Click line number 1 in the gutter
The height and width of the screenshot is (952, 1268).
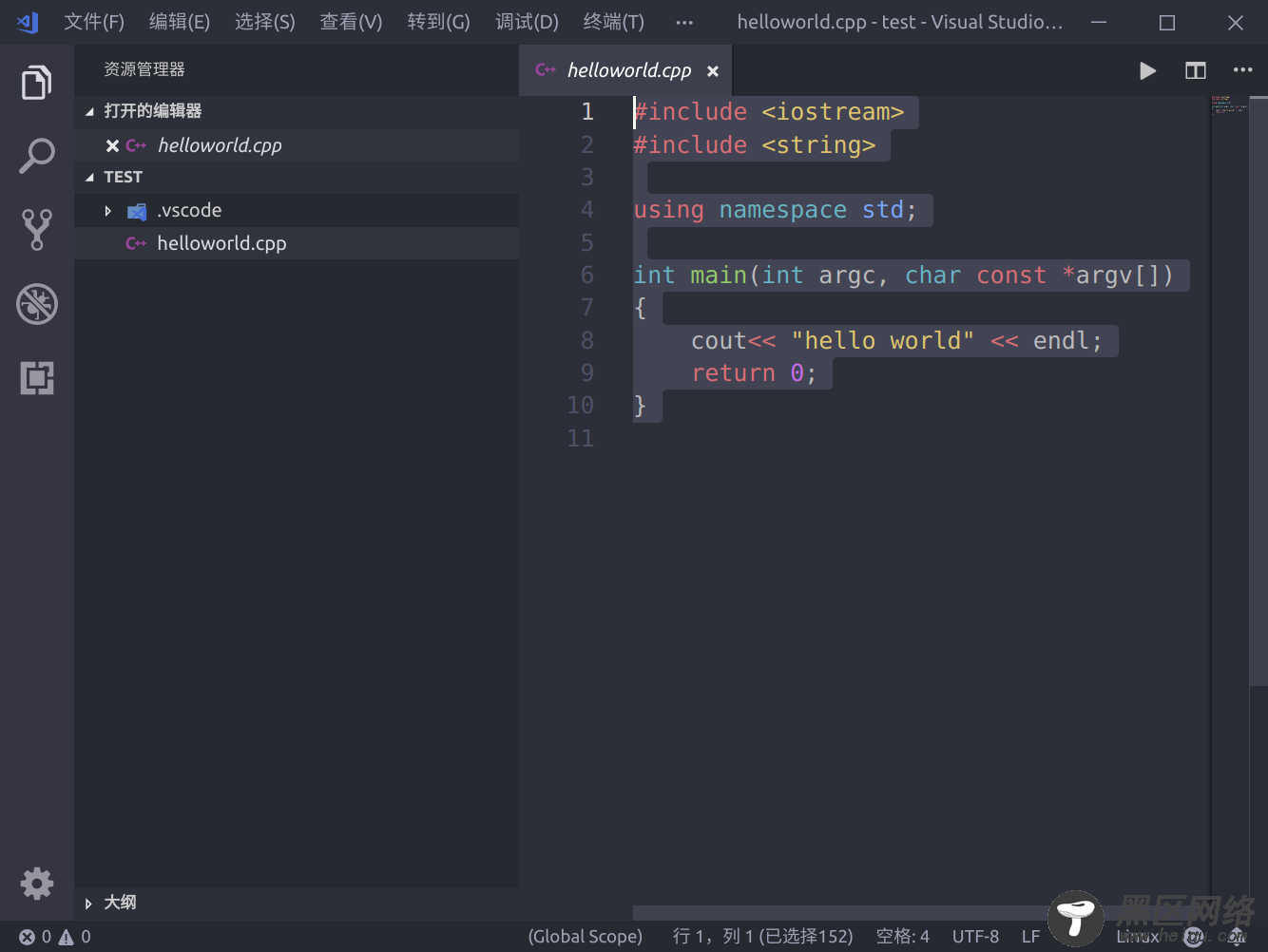(587, 112)
